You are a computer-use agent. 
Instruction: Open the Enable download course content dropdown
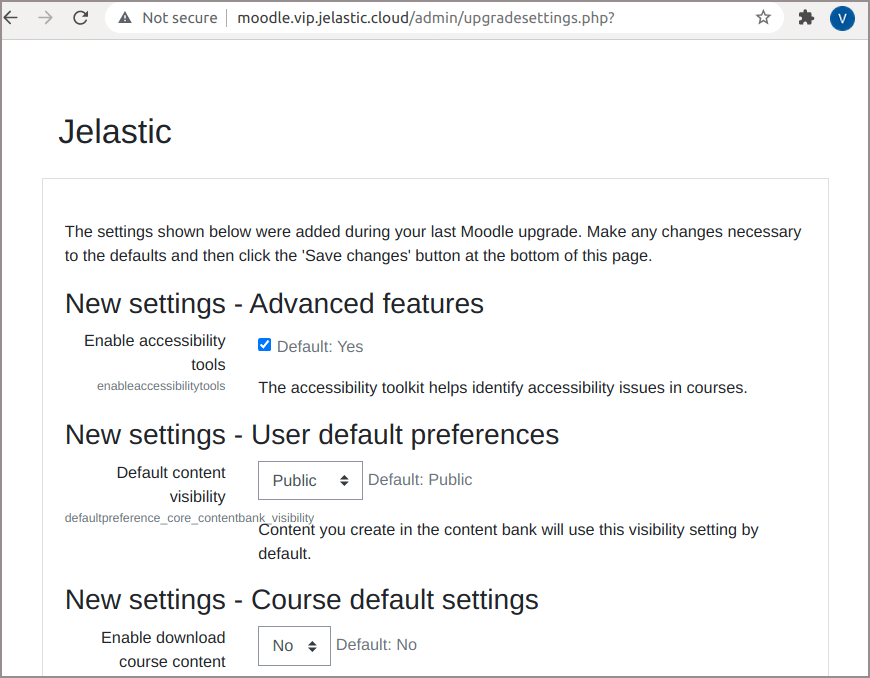[x=294, y=646]
